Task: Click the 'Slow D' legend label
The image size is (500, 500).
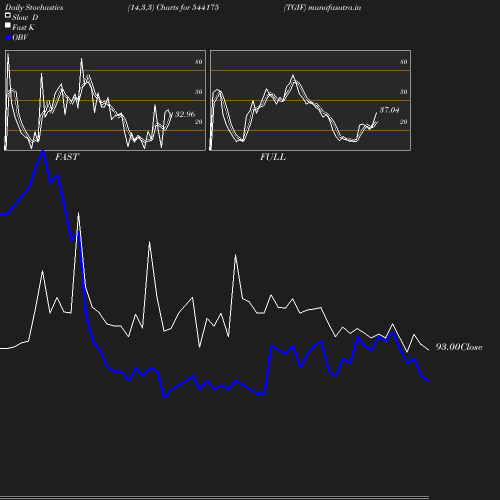Action: click(x=25, y=17)
